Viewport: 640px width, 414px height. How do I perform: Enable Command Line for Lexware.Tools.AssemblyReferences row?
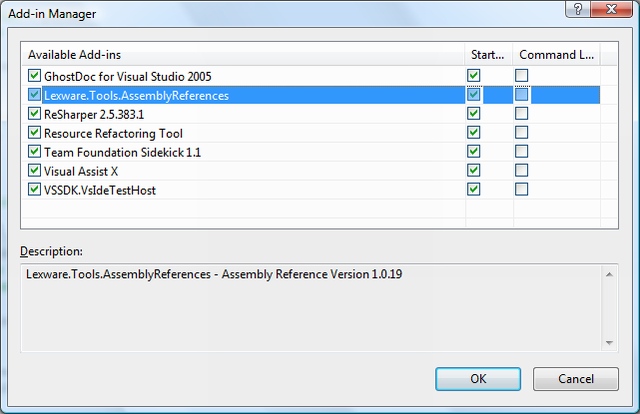click(x=522, y=95)
